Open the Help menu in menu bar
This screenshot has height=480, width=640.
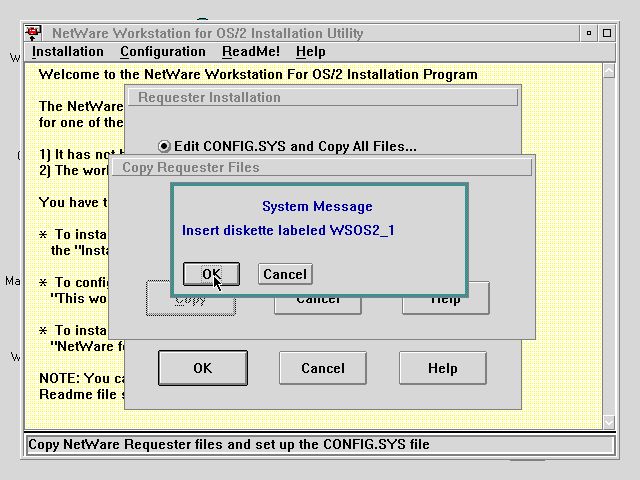(x=310, y=51)
